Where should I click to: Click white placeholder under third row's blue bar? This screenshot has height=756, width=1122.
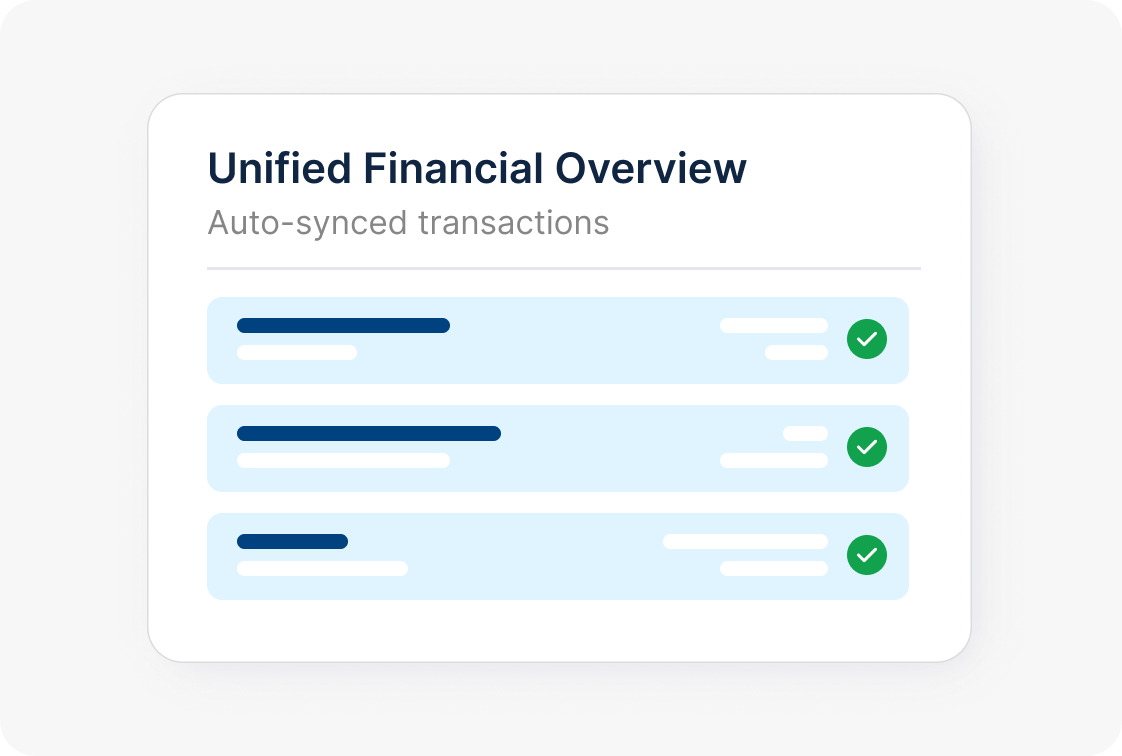tap(322, 568)
